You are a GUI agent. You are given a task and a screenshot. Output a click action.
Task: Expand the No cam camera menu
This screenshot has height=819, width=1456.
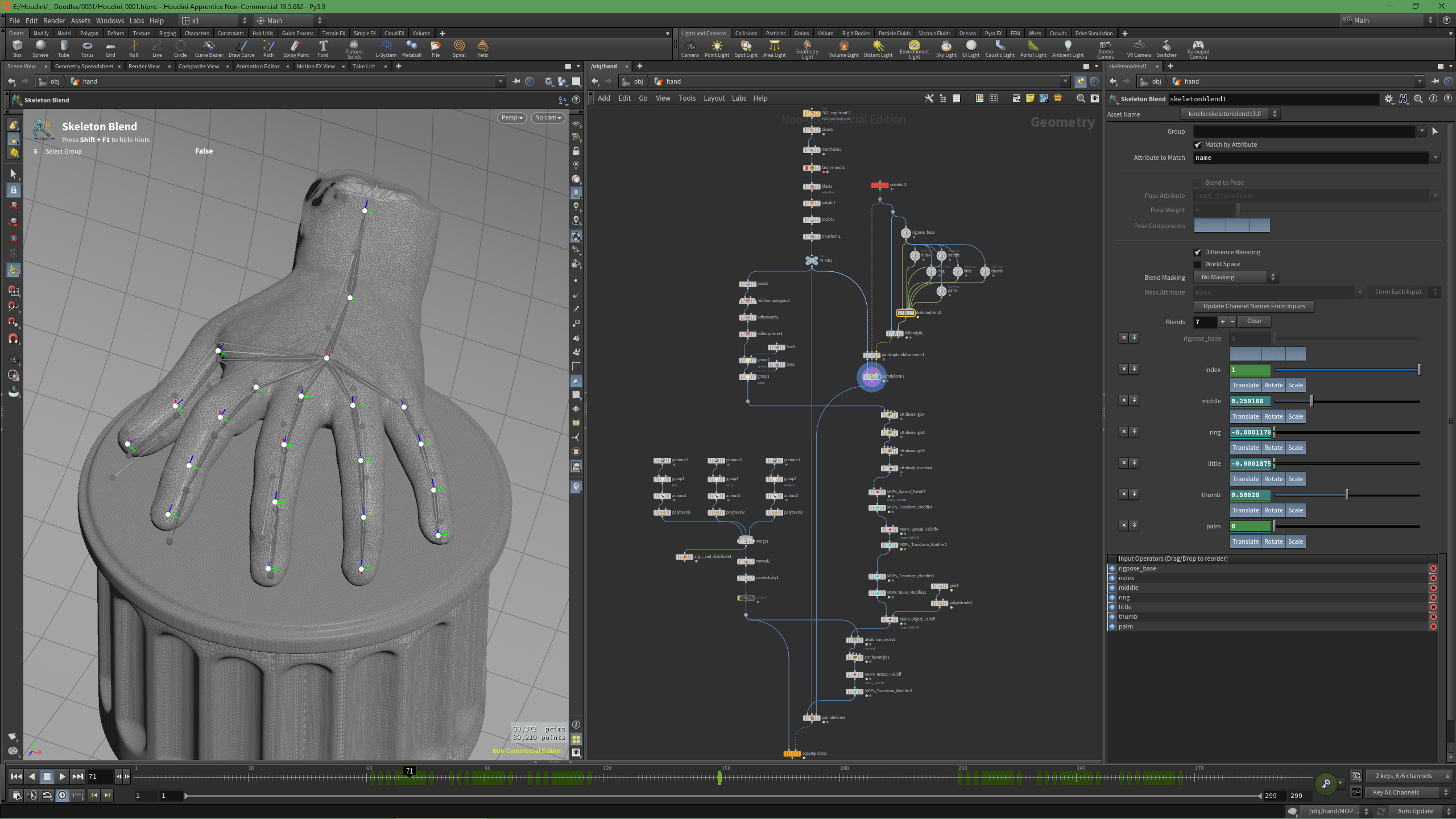[548, 118]
